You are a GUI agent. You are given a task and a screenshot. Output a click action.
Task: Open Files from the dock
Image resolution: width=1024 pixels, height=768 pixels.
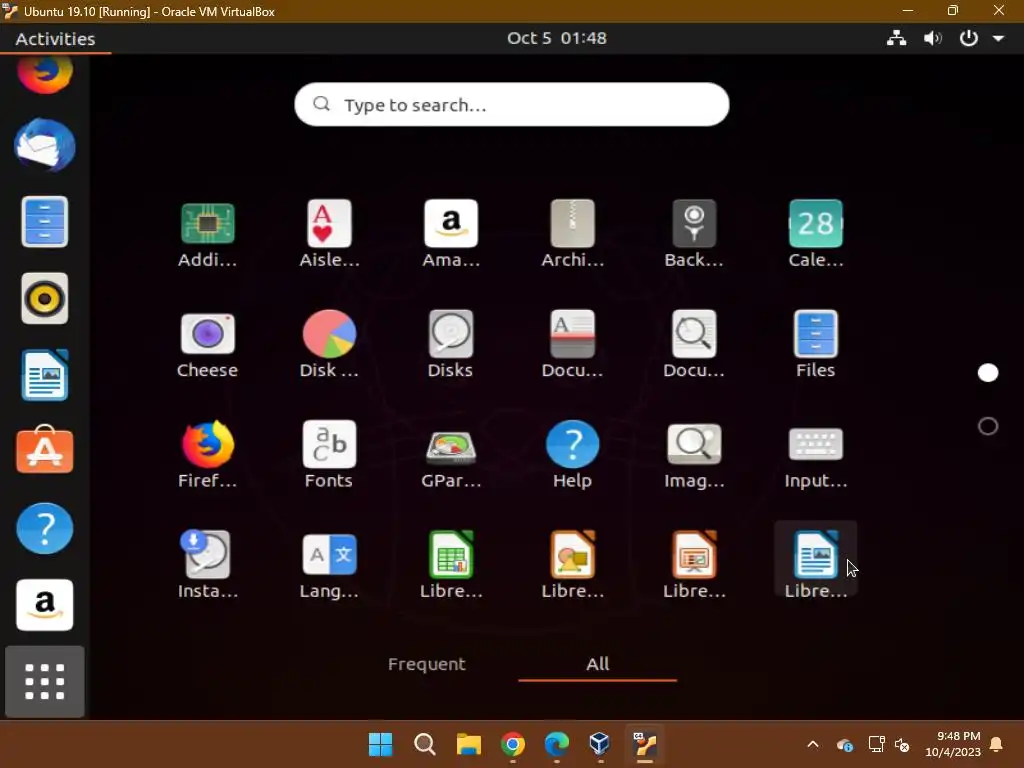point(44,221)
